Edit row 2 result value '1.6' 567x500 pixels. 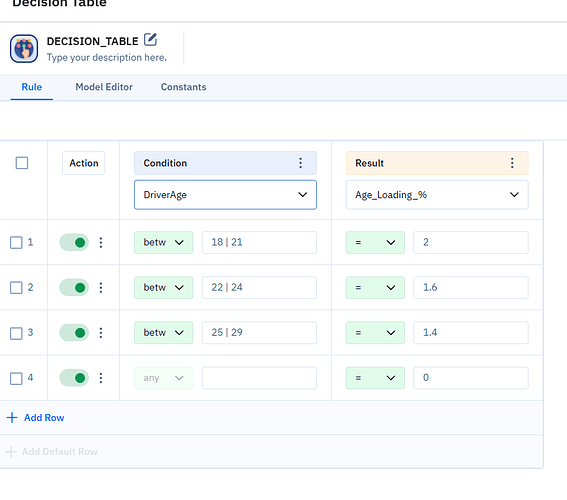pyautogui.click(x=471, y=287)
